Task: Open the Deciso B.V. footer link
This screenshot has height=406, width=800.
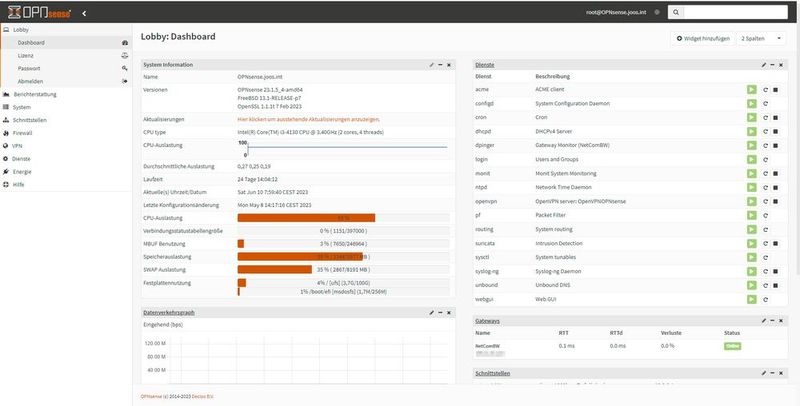Action: pos(203,396)
